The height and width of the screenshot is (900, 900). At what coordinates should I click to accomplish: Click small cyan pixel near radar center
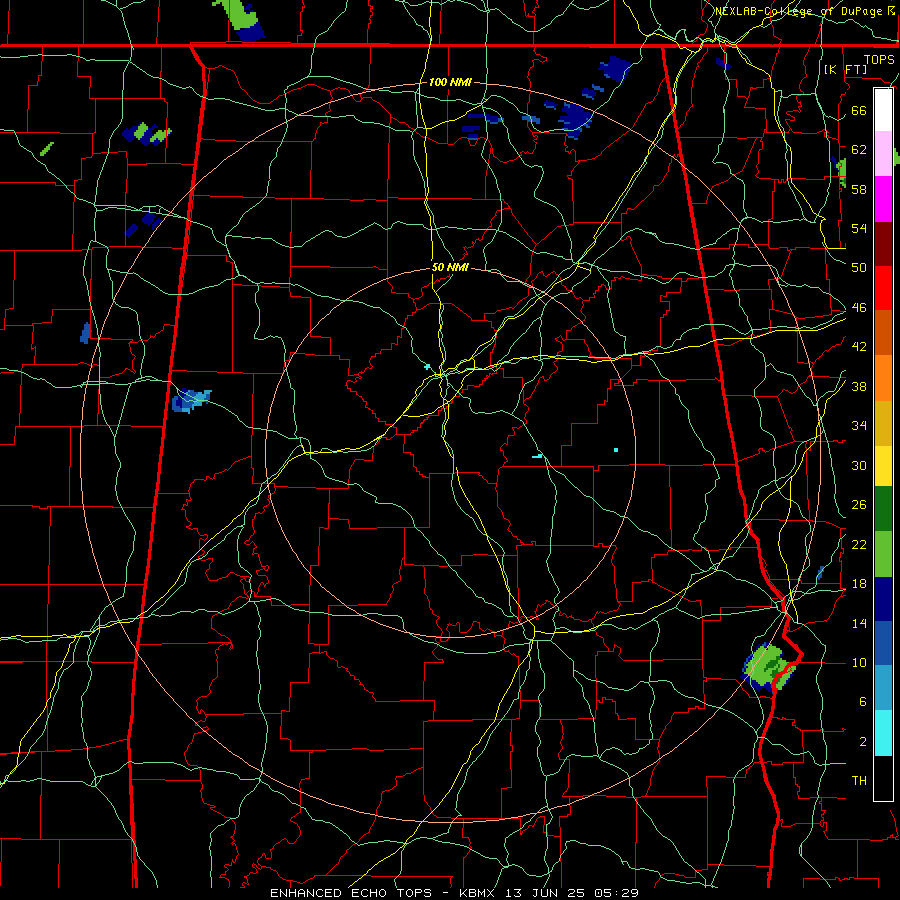427,366
